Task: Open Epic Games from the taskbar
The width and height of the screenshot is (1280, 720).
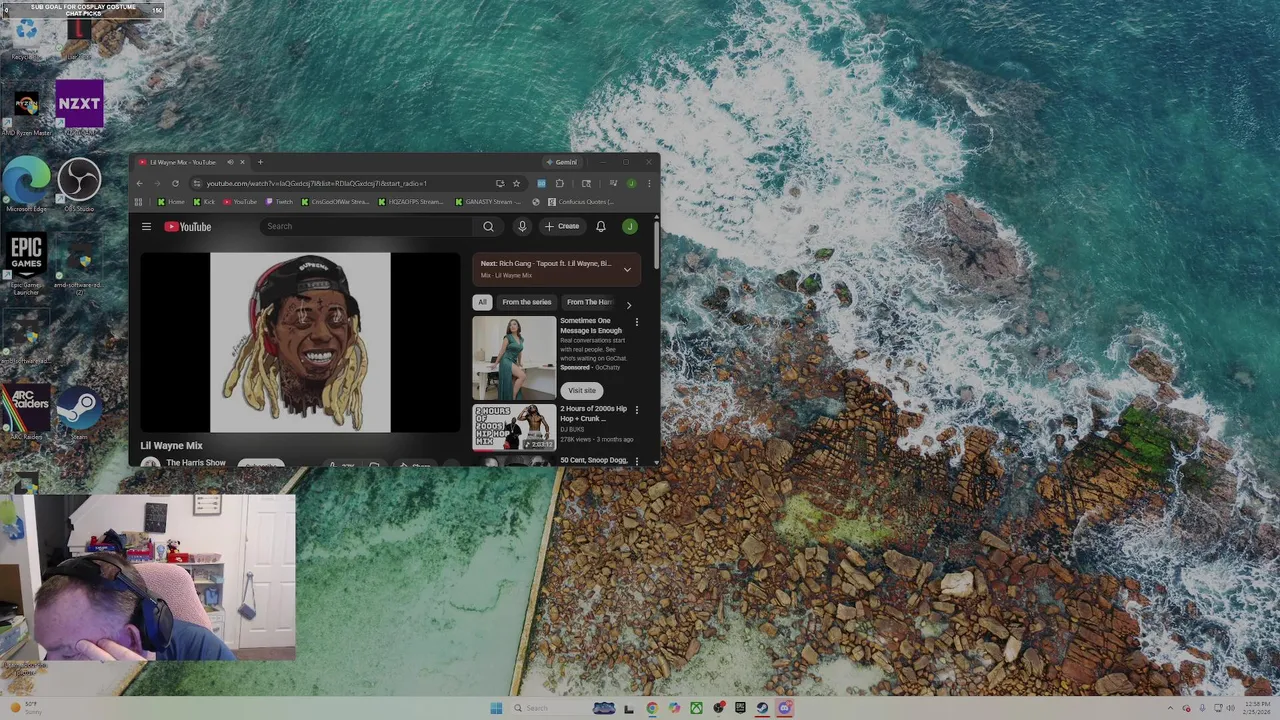Action: [740, 708]
